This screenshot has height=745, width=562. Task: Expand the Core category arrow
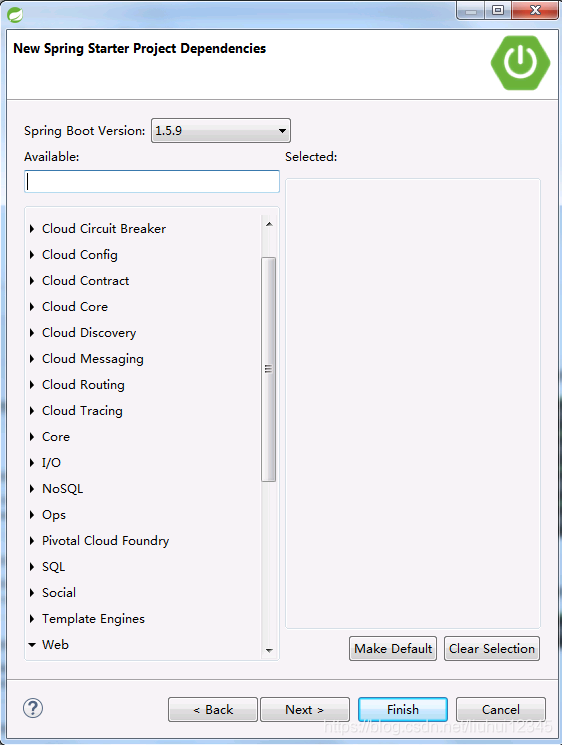32,437
